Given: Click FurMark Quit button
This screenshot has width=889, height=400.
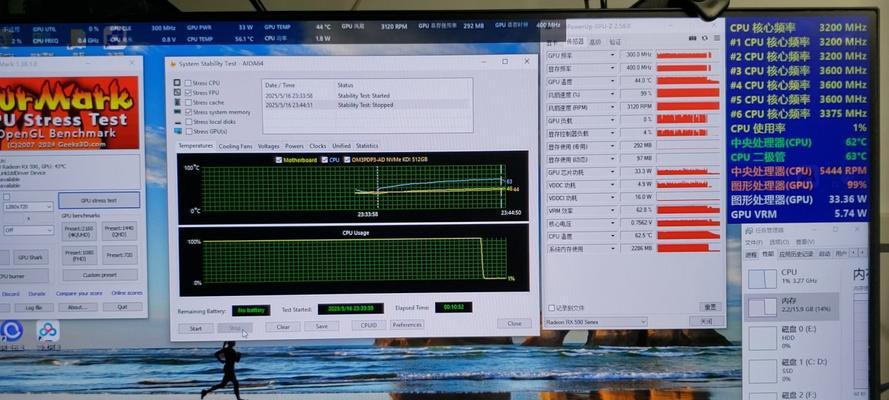Looking at the screenshot, I should click(122, 307).
